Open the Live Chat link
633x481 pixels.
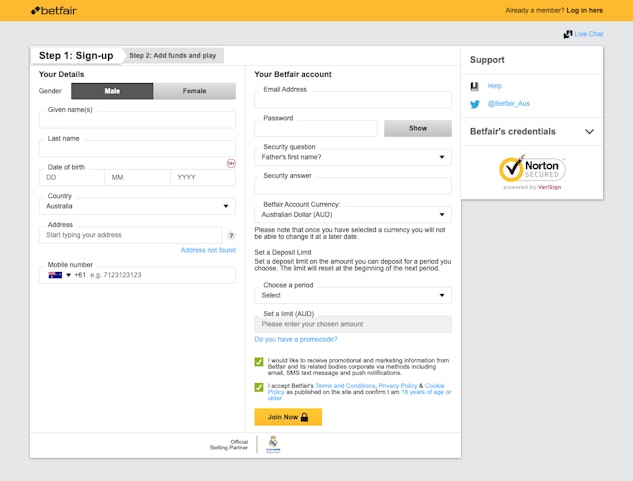pyautogui.click(x=589, y=34)
